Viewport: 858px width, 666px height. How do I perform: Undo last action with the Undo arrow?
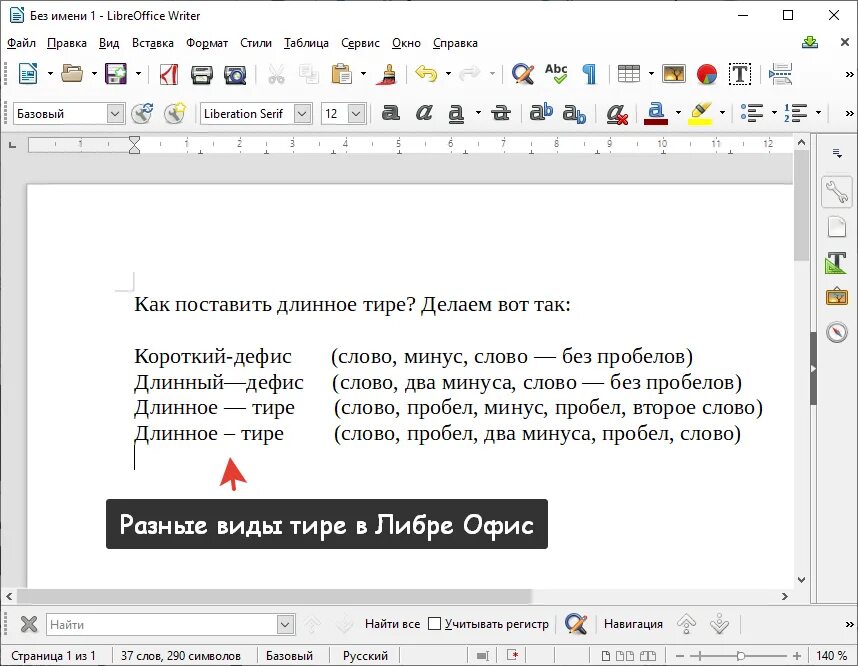point(426,73)
